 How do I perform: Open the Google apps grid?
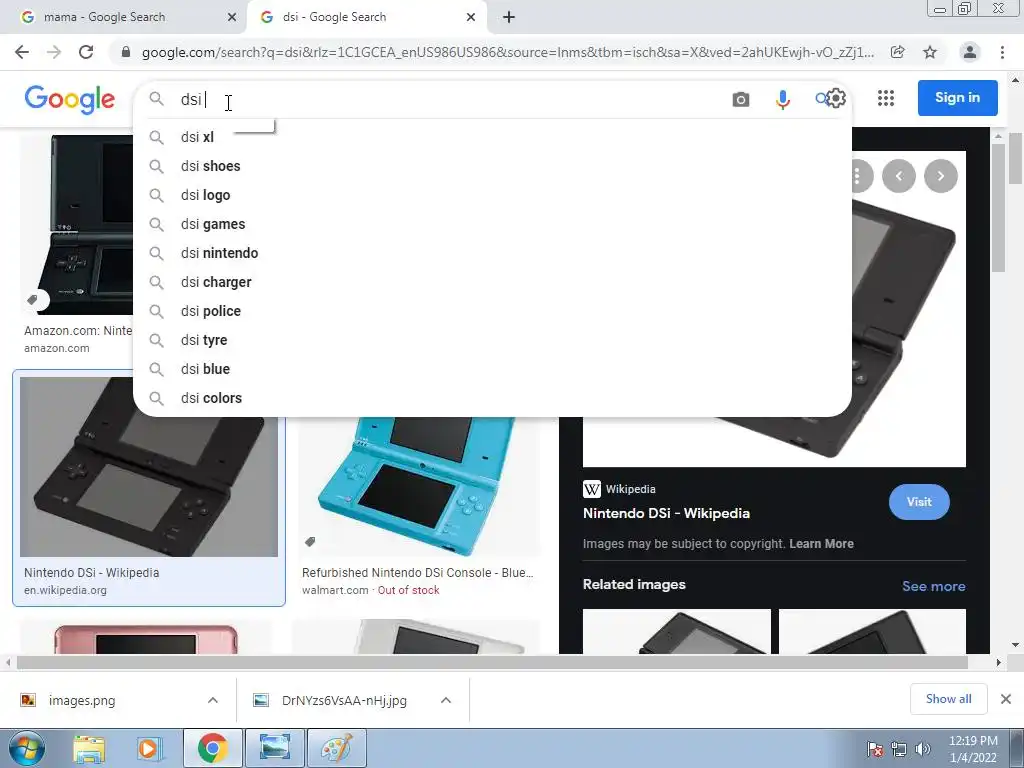[x=886, y=98]
